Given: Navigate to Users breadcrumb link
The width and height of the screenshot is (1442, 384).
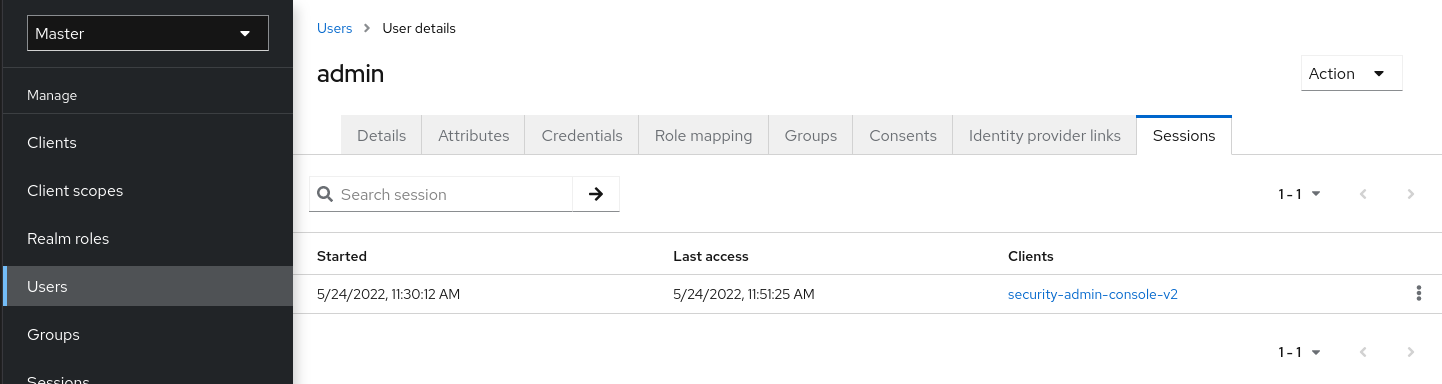Looking at the screenshot, I should [x=335, y=28].
